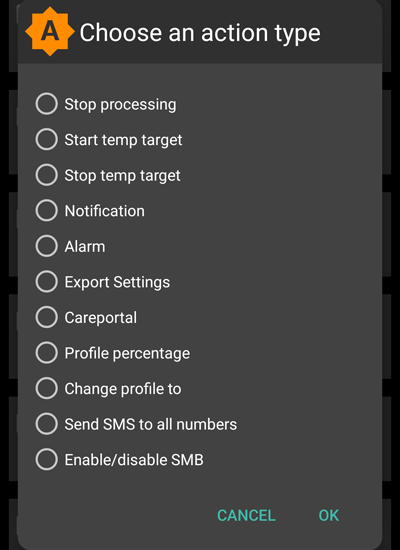This screenshot has height=550, width=400.
Task: Tap the 'Export Settings' label text
Action: pos(117,282)
